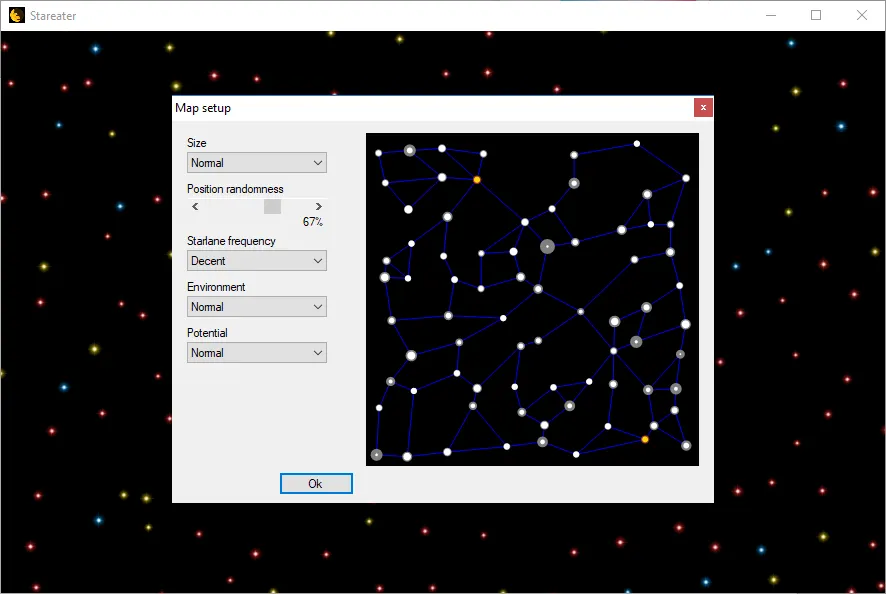Click the 67% randomness value
Image resolution: width=886 pixels, height=594 pixels.
point(312,222)
